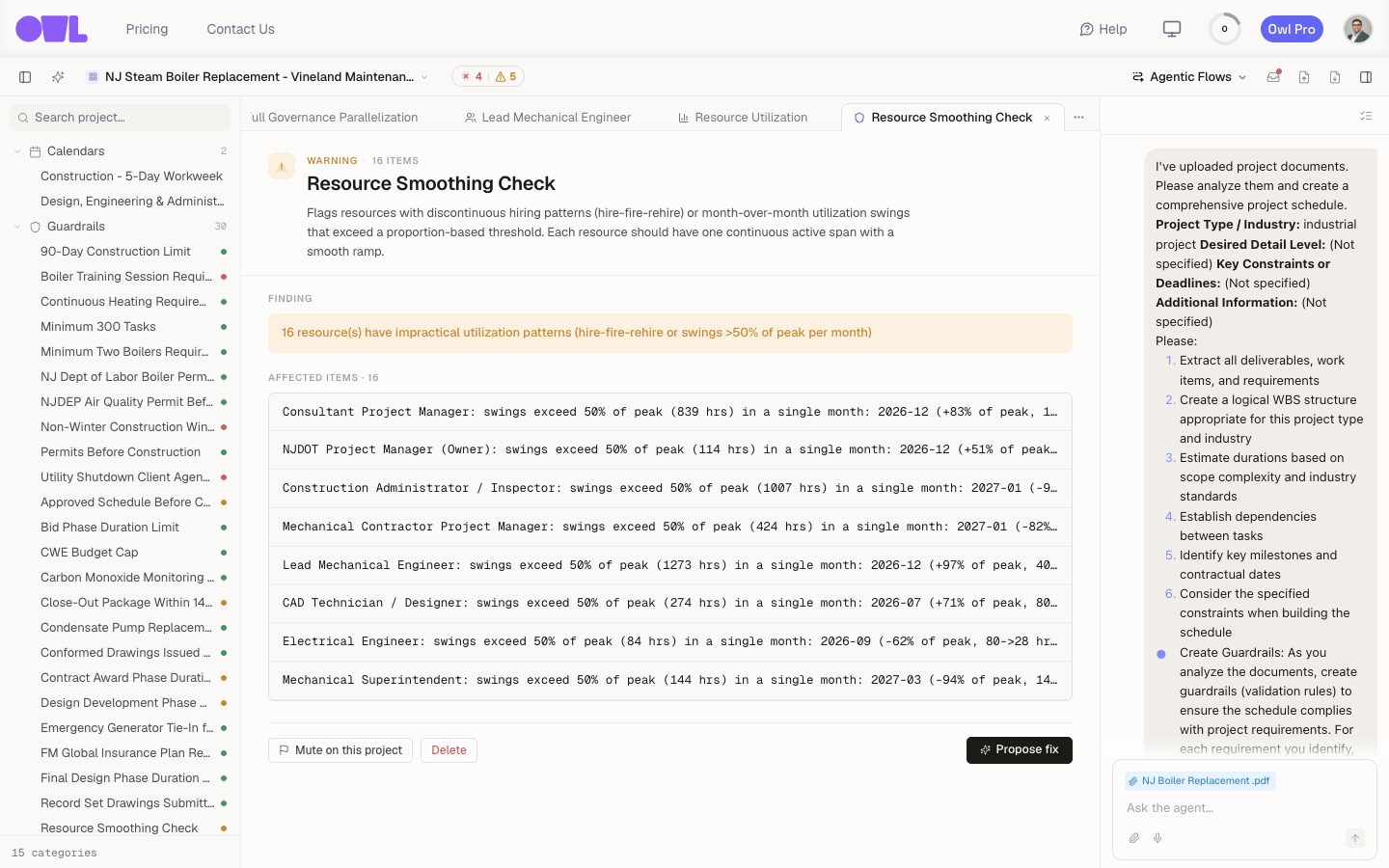Open the inbox icon with red notification dot
Image resolution: width=1389 pixels, height=868 pixels.
(1273, 77)
